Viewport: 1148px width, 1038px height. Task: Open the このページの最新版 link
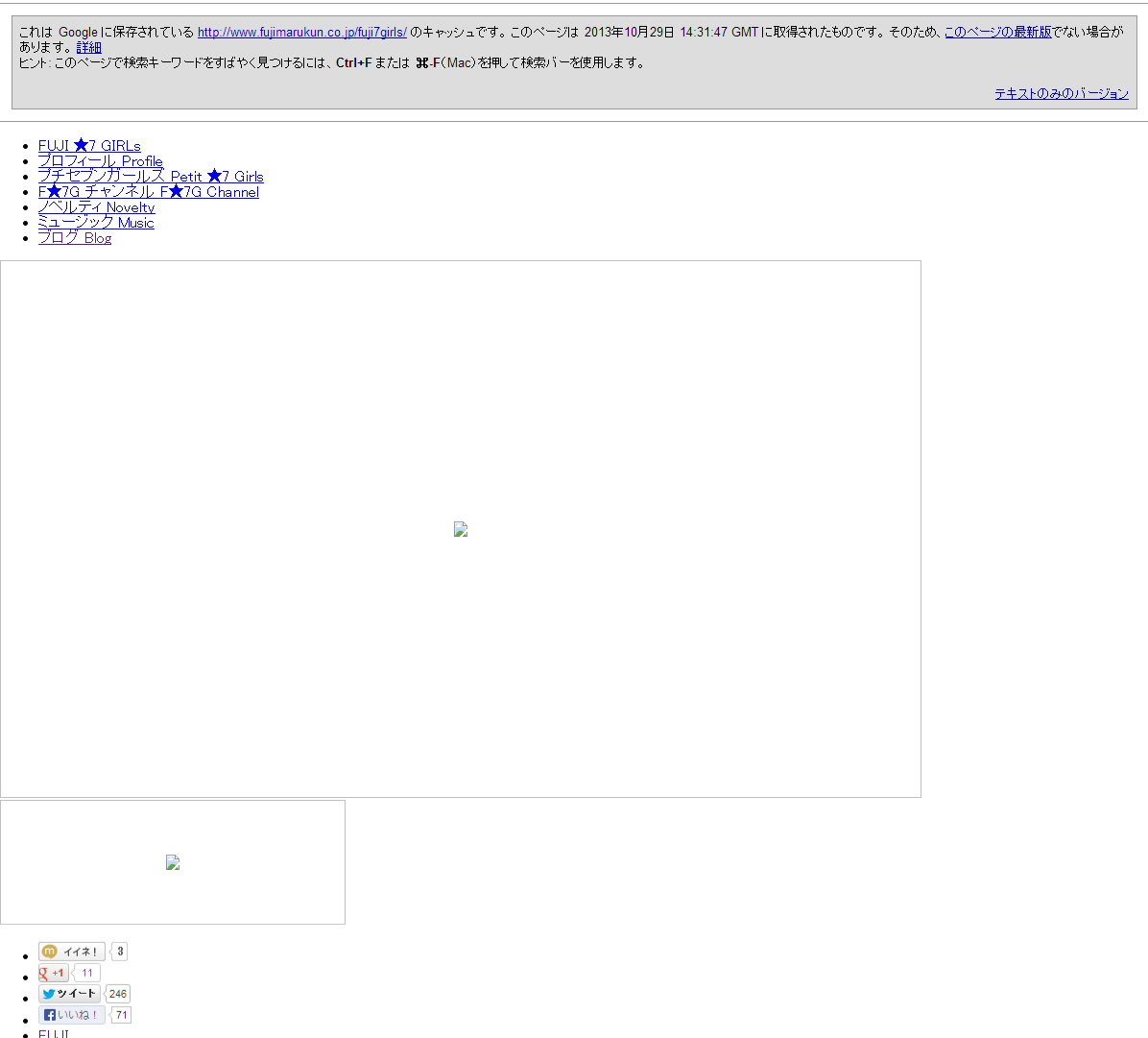(x=998, y=33)
